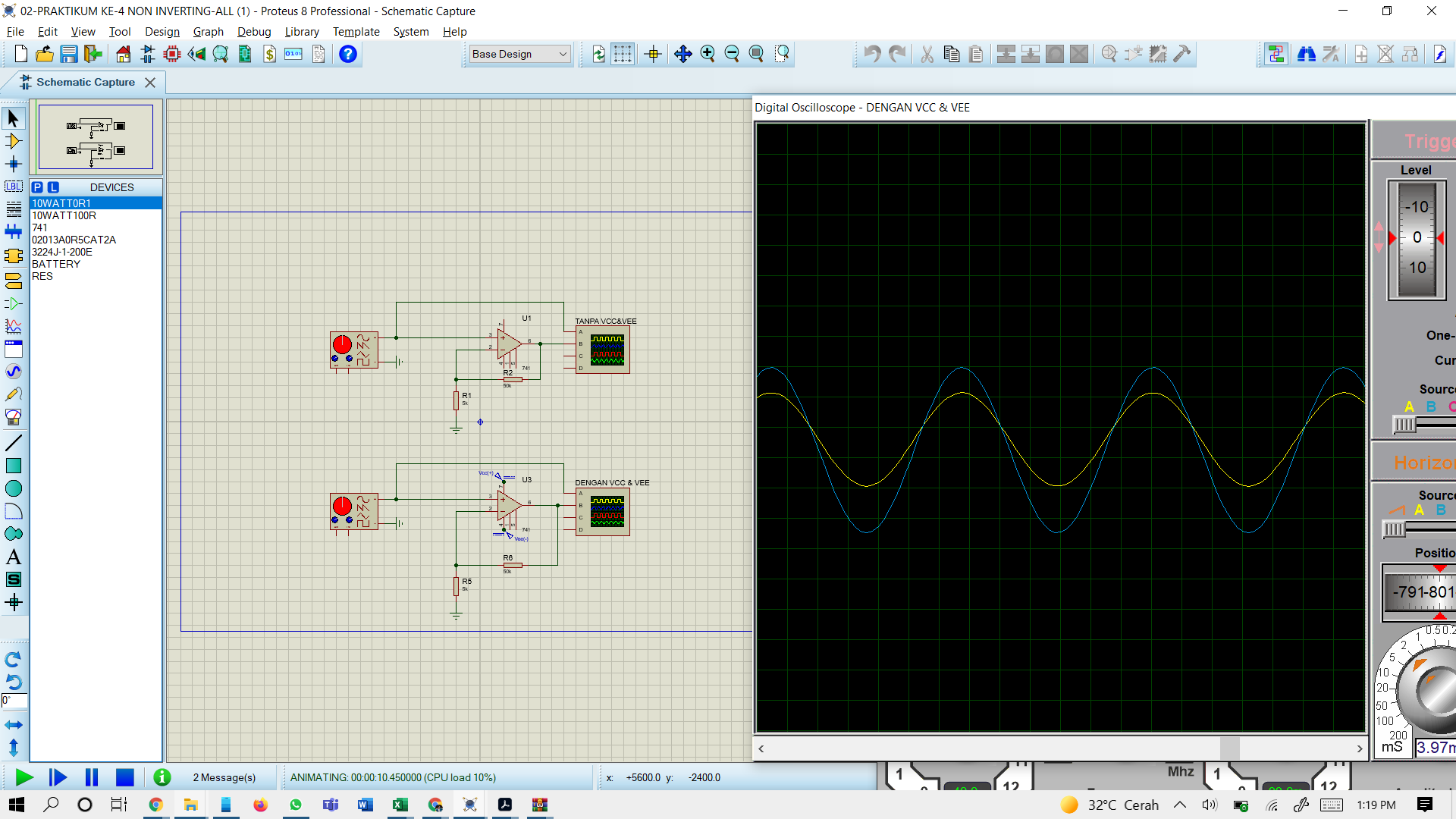Select the 2D Graphics Text tool
Screen dimensions: 1456x819
click(13, 557)
